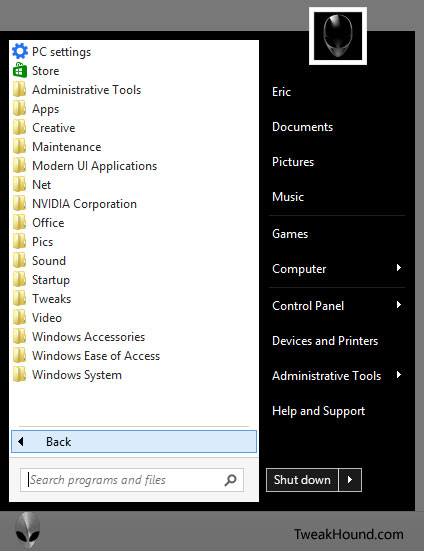The width and height of the screenshot is (424, 551).
Task: Select the Windows Accessories label
Action: 88,337
